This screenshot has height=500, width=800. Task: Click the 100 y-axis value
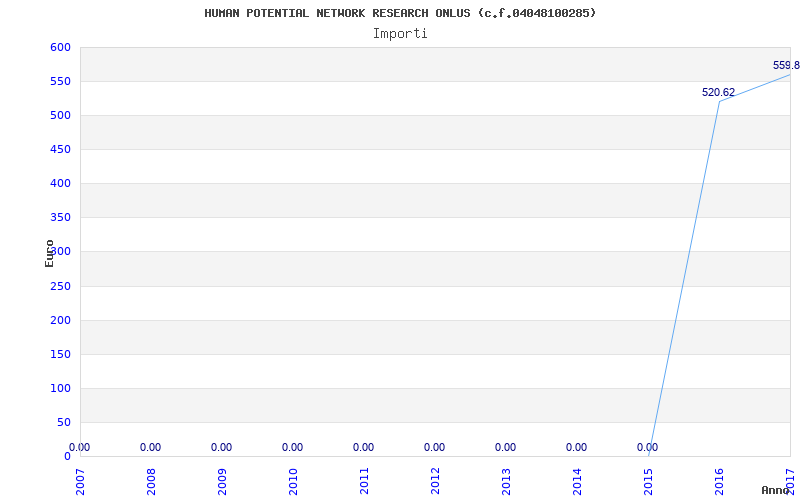60,388
